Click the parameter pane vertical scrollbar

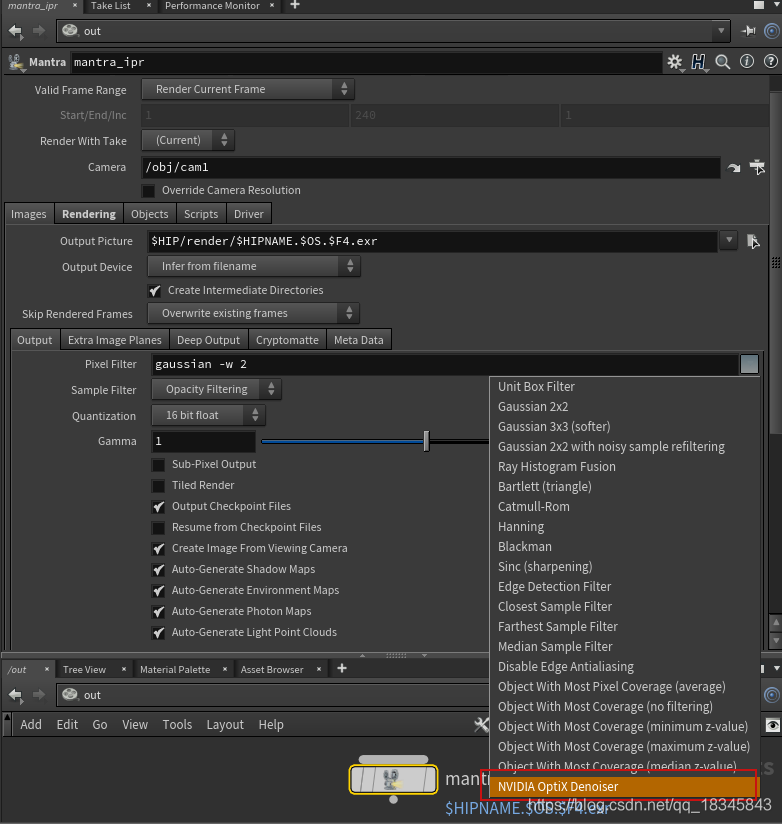tap(776, 263)
